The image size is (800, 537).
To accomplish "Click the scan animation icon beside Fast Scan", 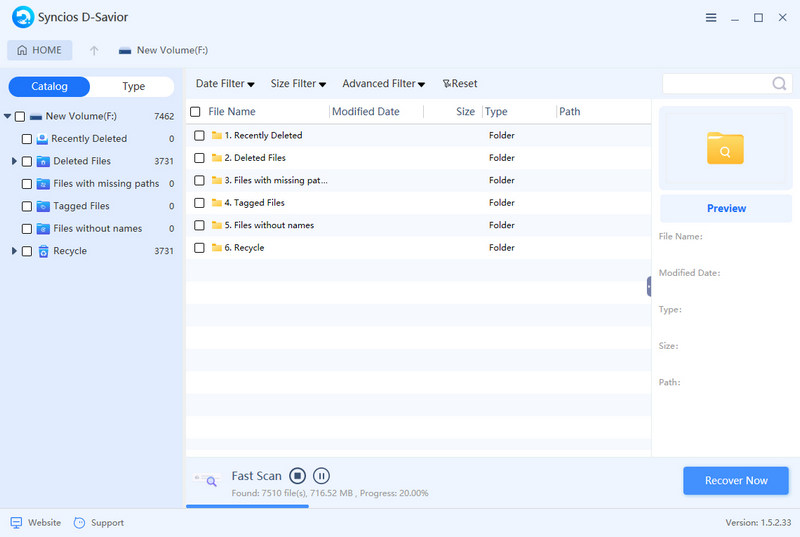I will 207,479.
